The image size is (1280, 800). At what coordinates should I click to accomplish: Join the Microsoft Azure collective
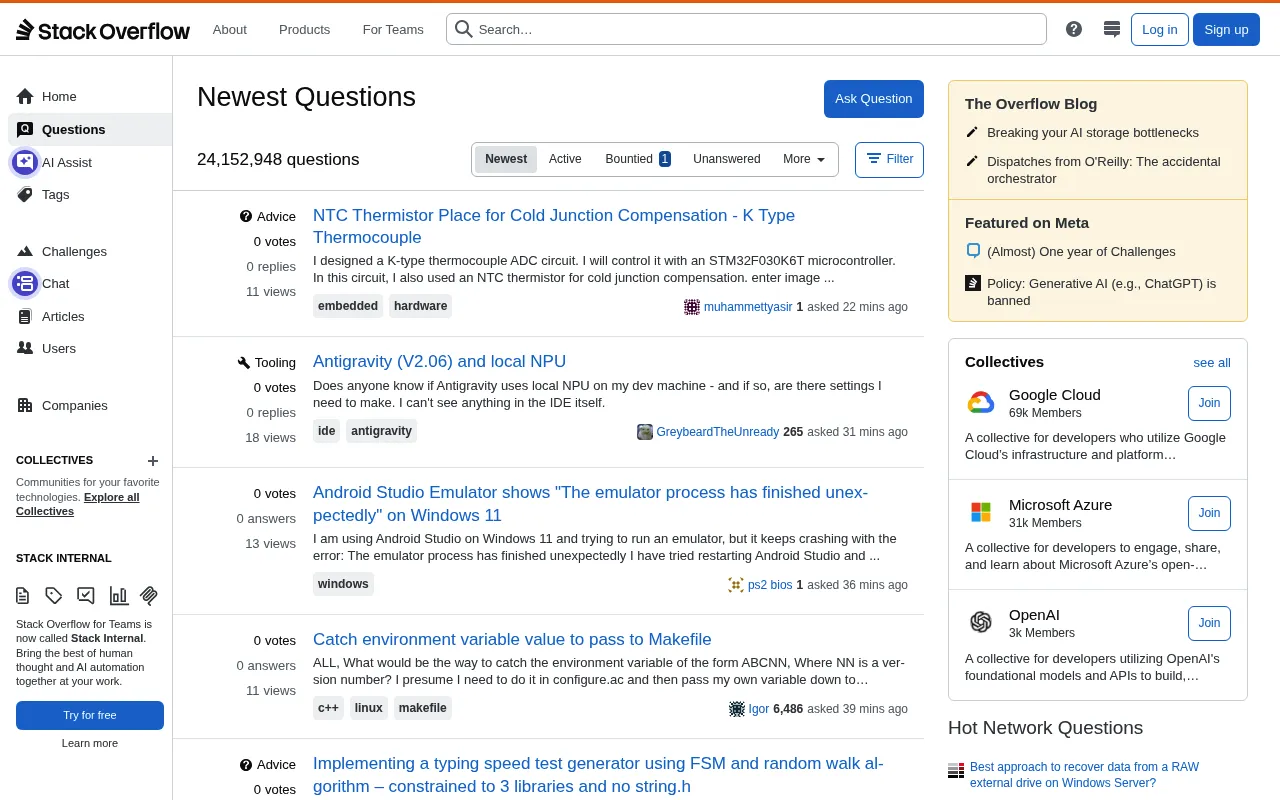[1209, 513]
